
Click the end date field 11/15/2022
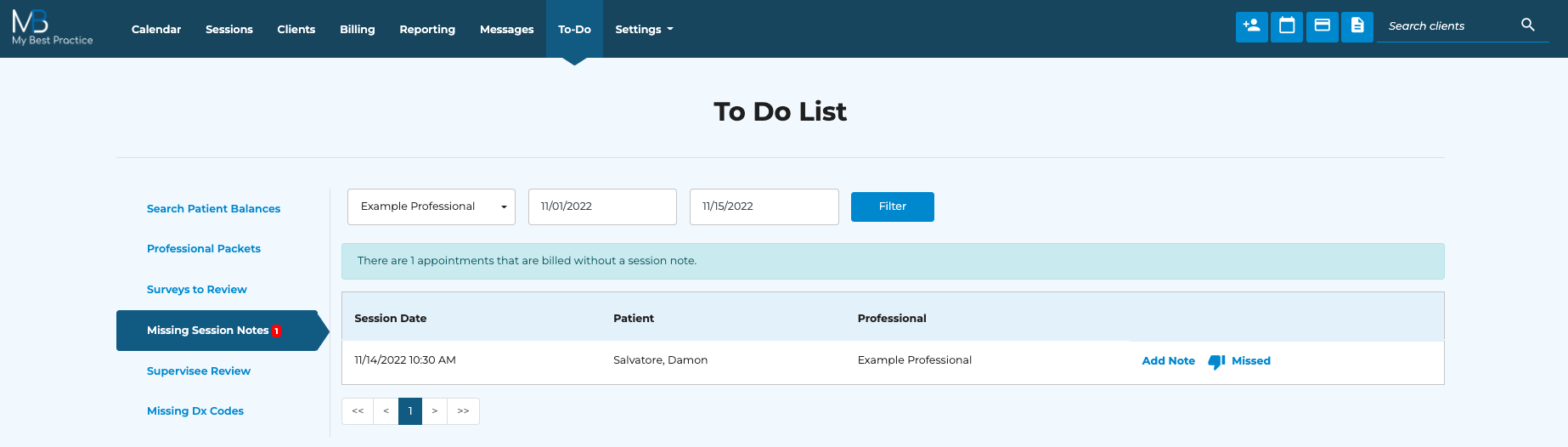point(764,207)
